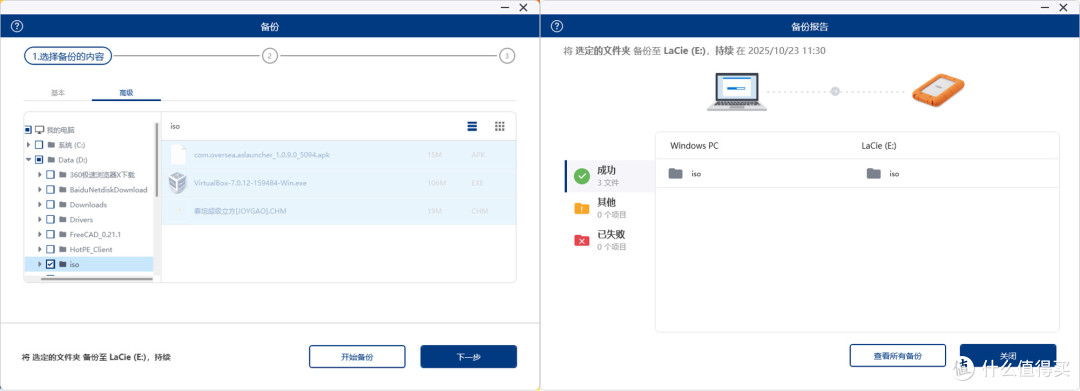The image size is (1080, 391).
Task: Click the red 已失败 folder icon
Action: point(582,240)
